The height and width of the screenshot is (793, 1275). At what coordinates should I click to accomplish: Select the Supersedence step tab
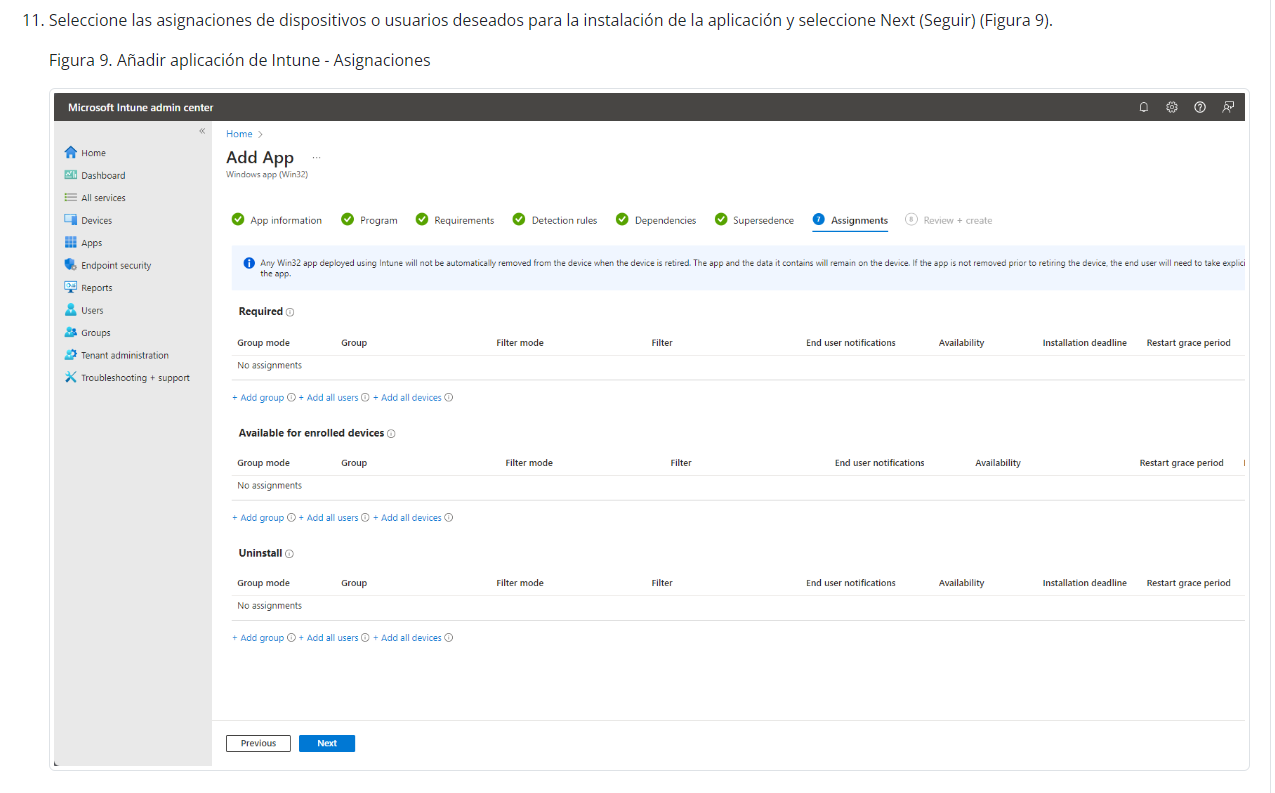(754, 220)
